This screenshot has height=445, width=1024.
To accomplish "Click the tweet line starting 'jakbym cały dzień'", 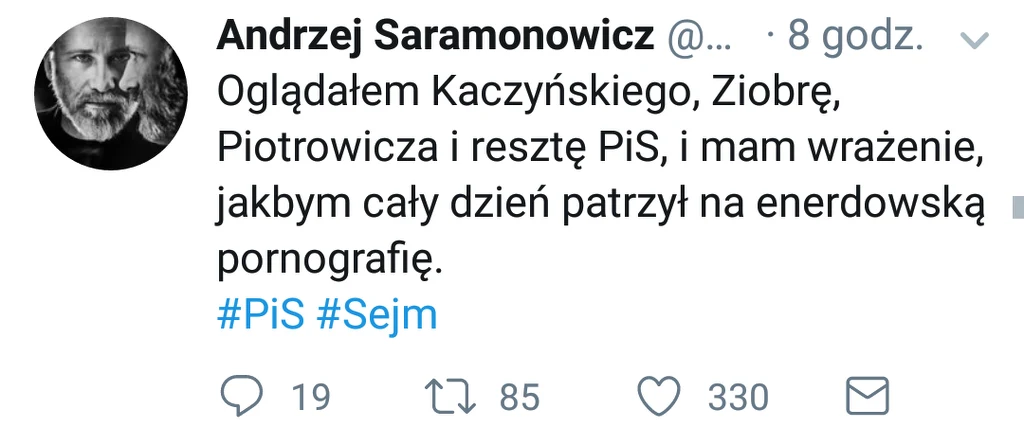I will pos(600,205).
